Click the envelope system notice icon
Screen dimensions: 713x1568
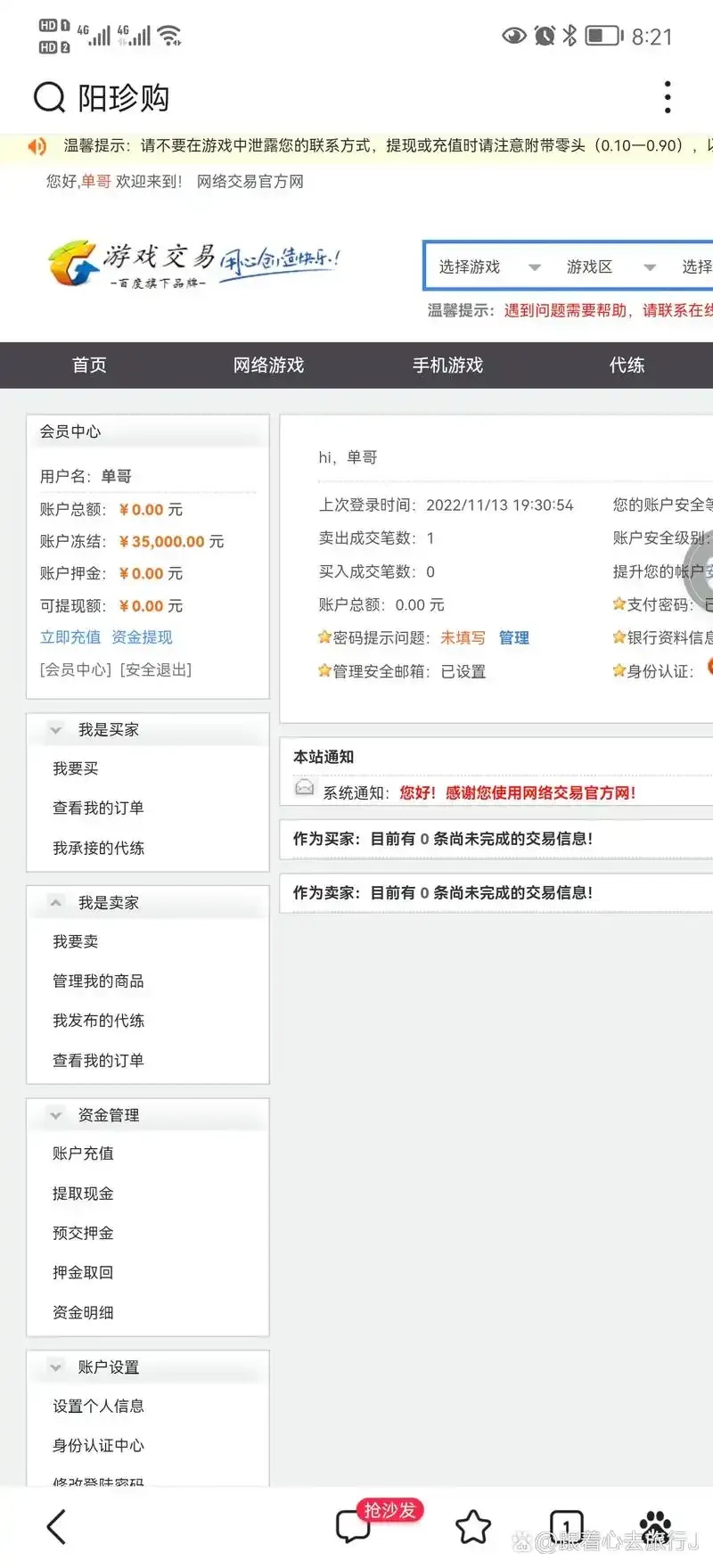coord(305,787)
